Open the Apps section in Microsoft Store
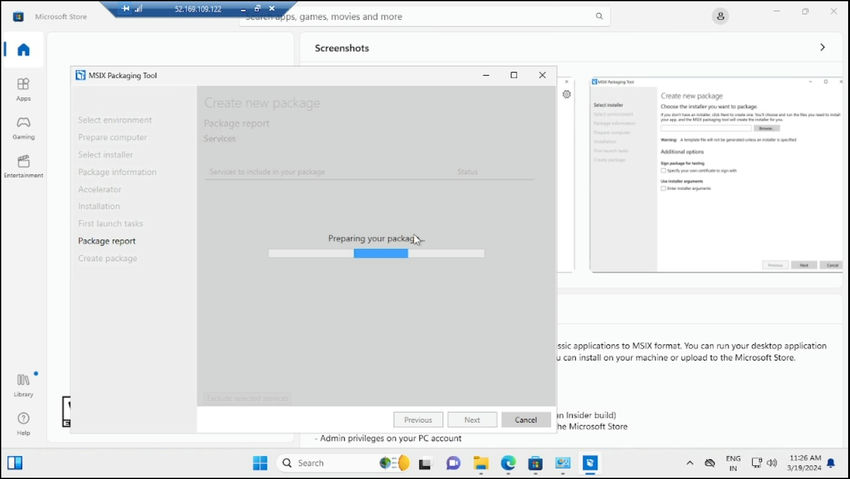Image resolution: width=850 pixels, height=479 pixels. (x=23, y=89)
